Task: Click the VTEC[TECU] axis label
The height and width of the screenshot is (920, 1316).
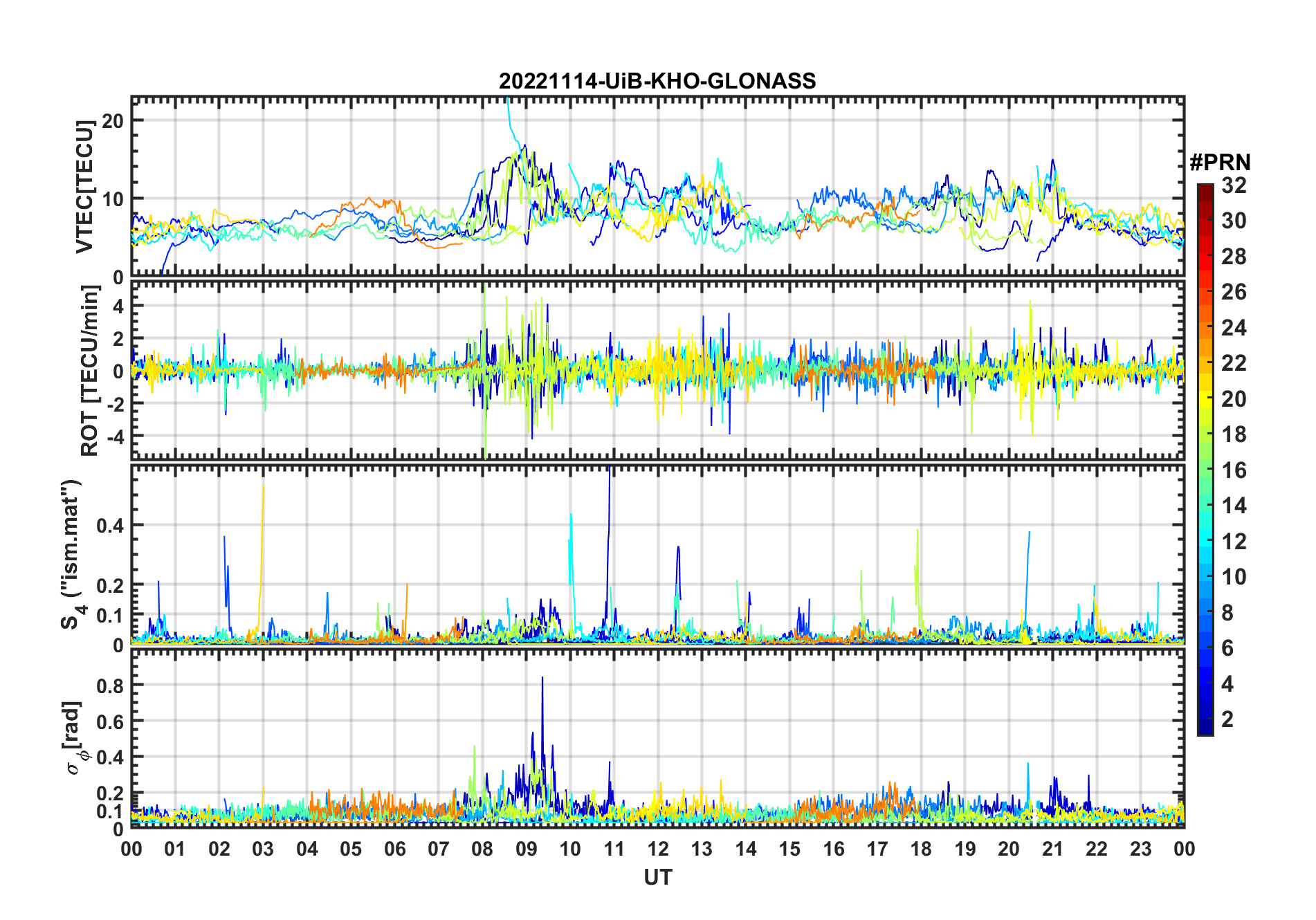Action: [85, 187]
